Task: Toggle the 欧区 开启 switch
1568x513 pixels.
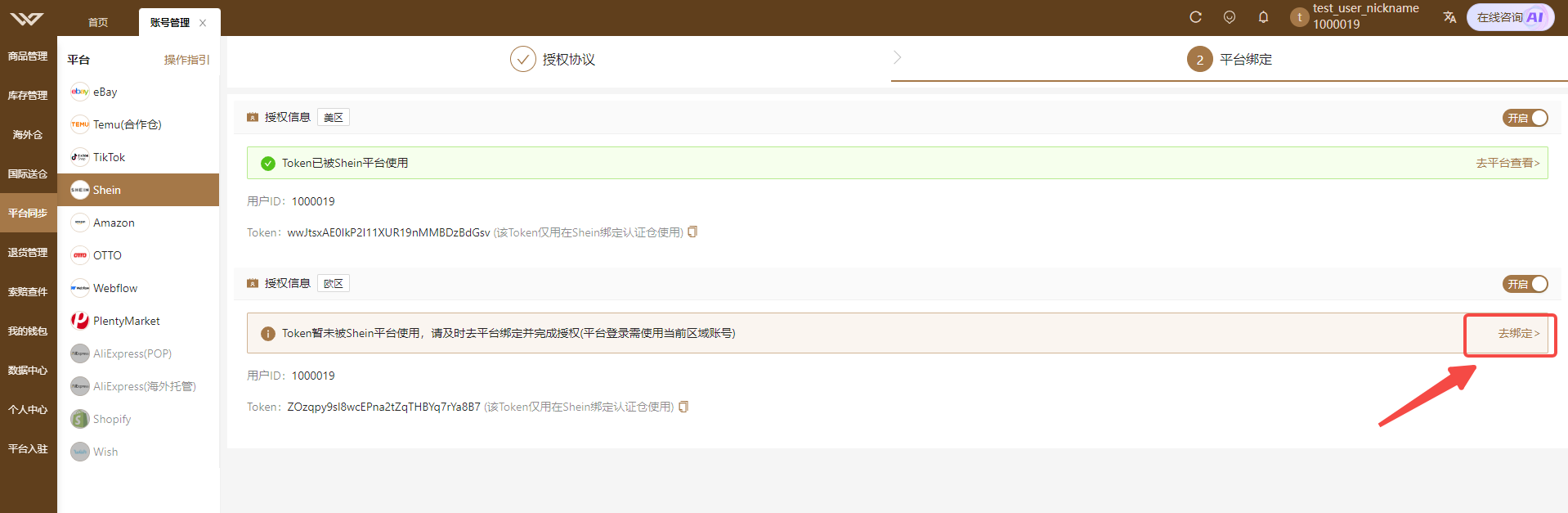Action: pyautogui.click(x=1525, y=284)
